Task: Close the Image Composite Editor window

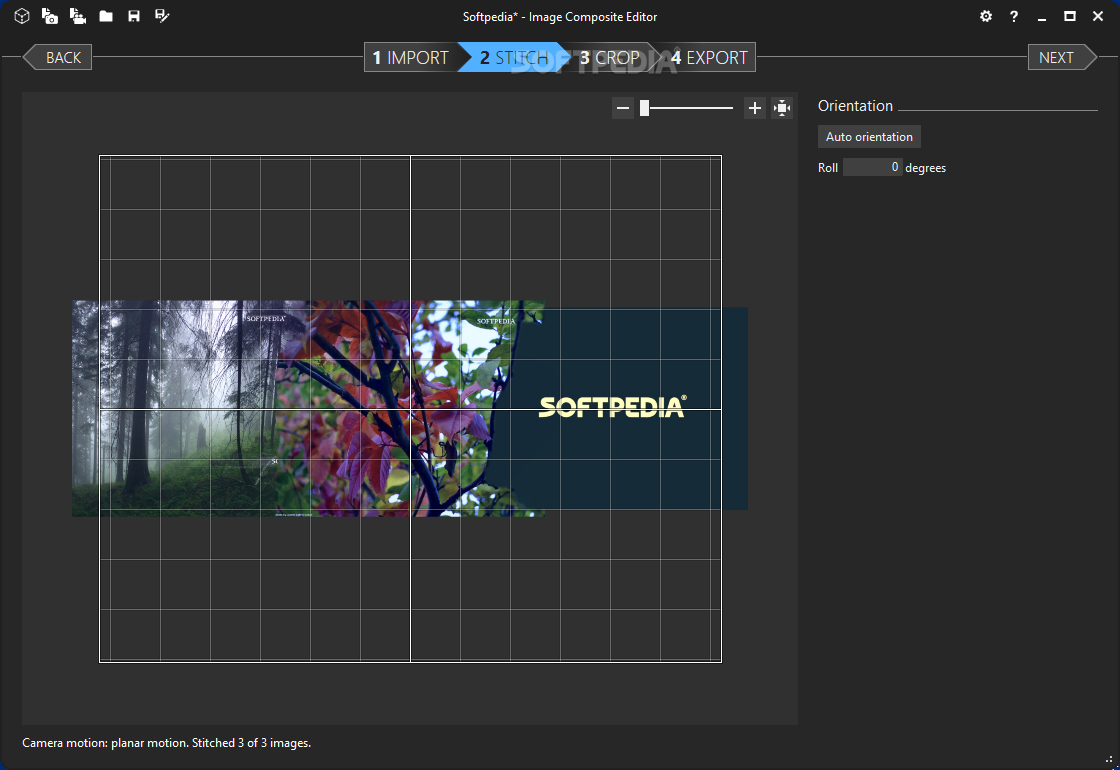Action: 1098,16
